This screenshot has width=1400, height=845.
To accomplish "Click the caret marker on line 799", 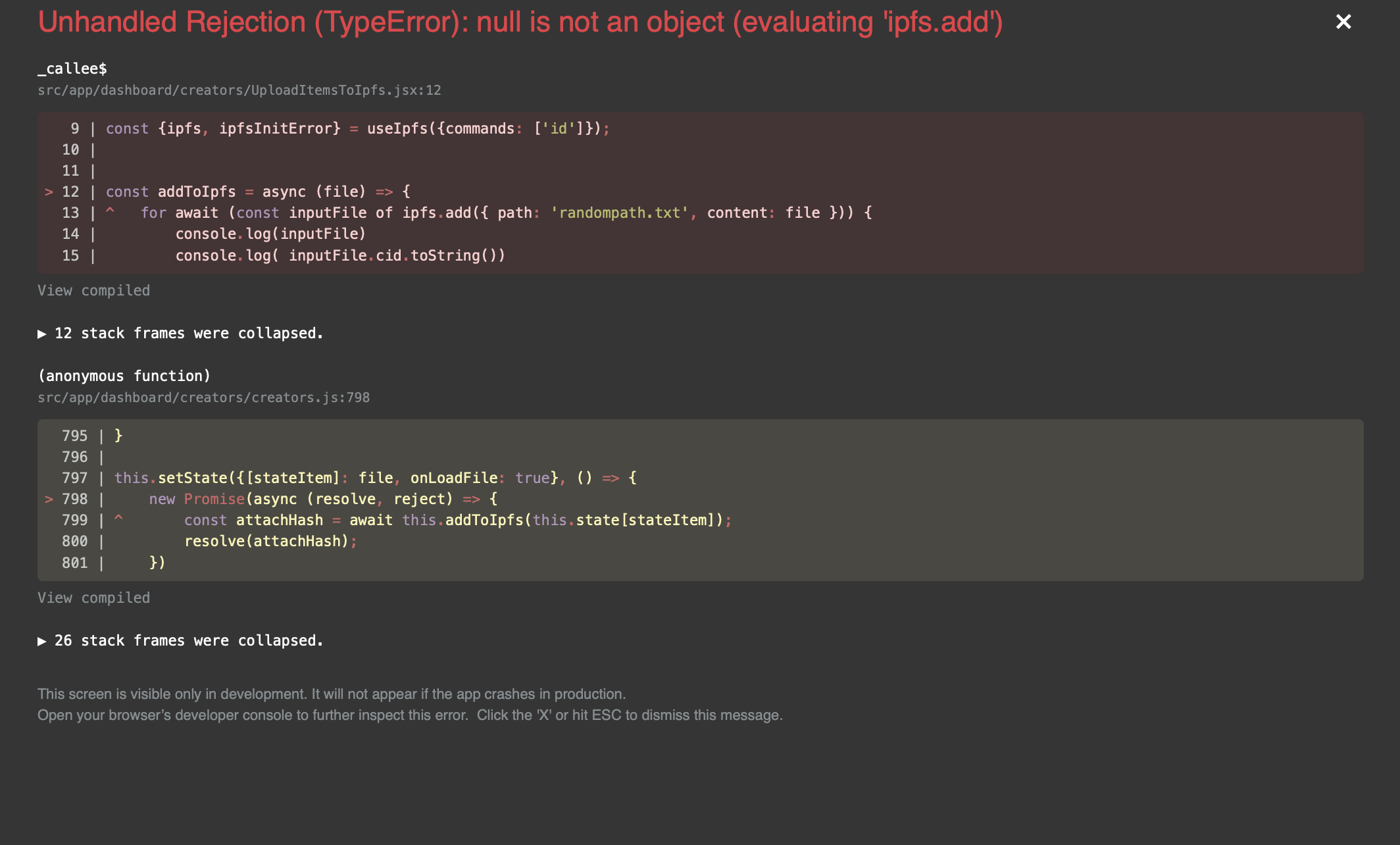I will pyautogui.click(x=118, y=519).
